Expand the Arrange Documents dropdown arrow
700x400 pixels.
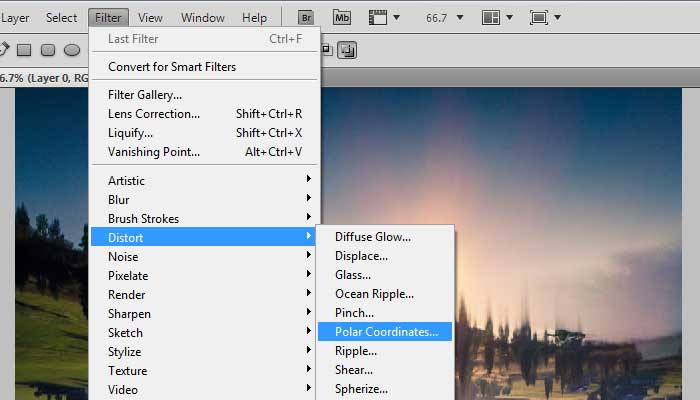[x=509, y=18]
